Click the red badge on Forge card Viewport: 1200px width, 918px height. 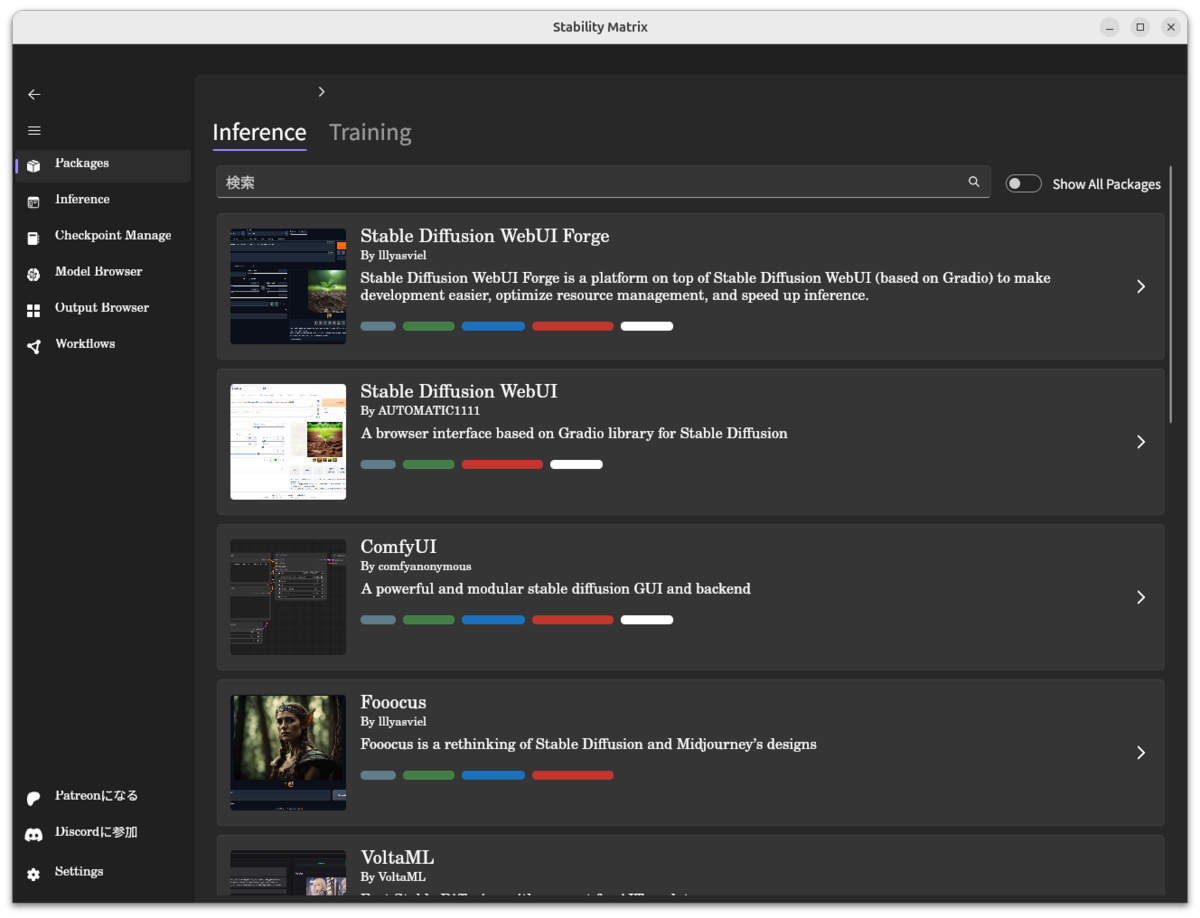(573, 326)
